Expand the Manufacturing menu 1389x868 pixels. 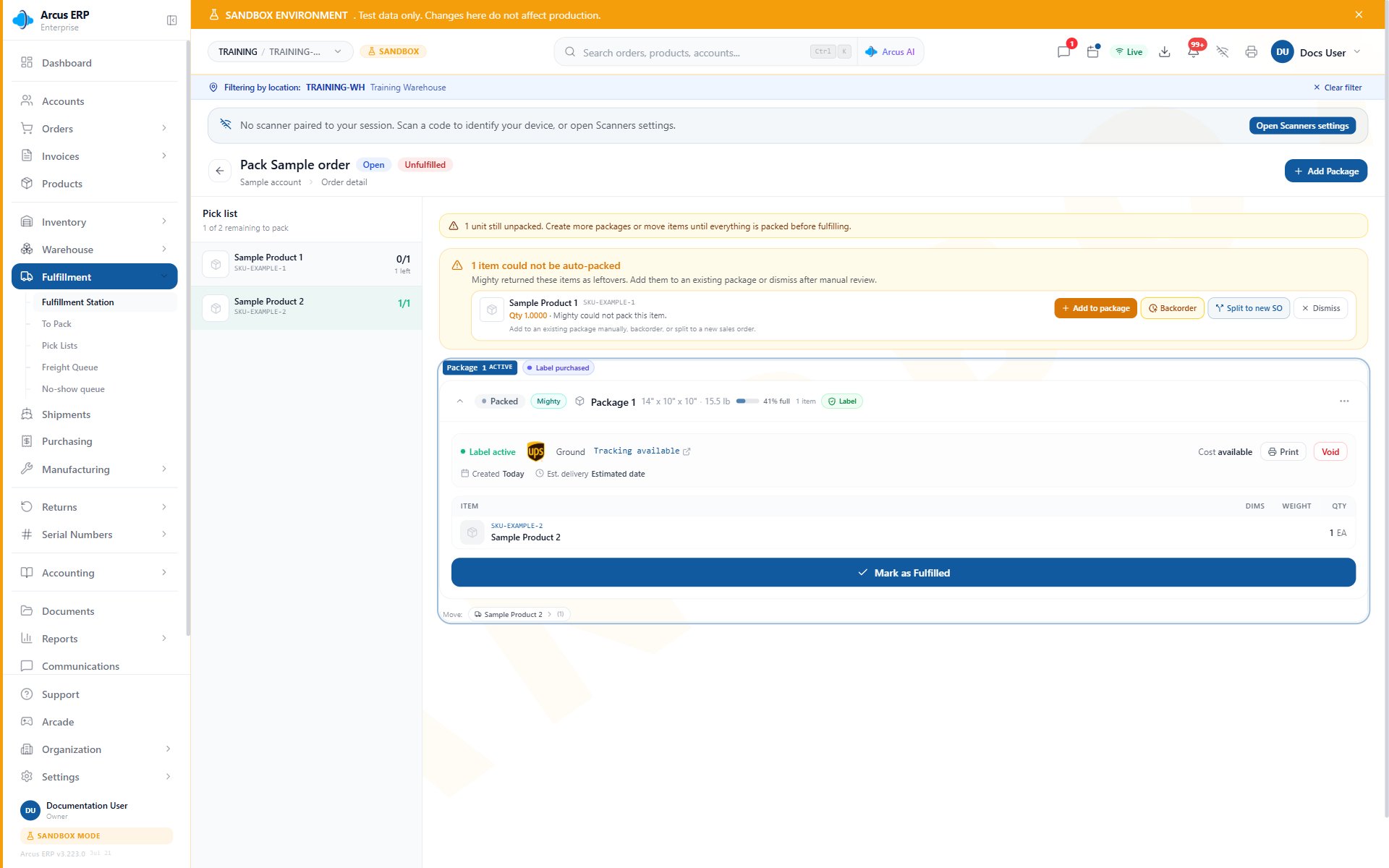point(95,469)
